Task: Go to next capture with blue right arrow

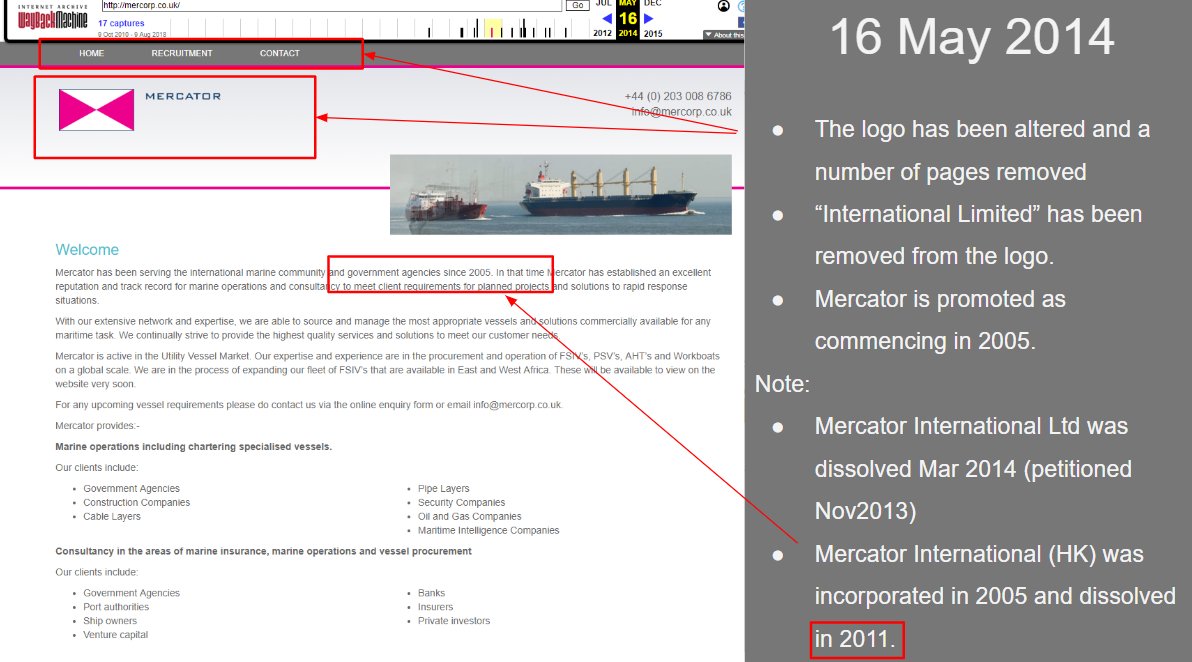Action: tap(648, 18)
